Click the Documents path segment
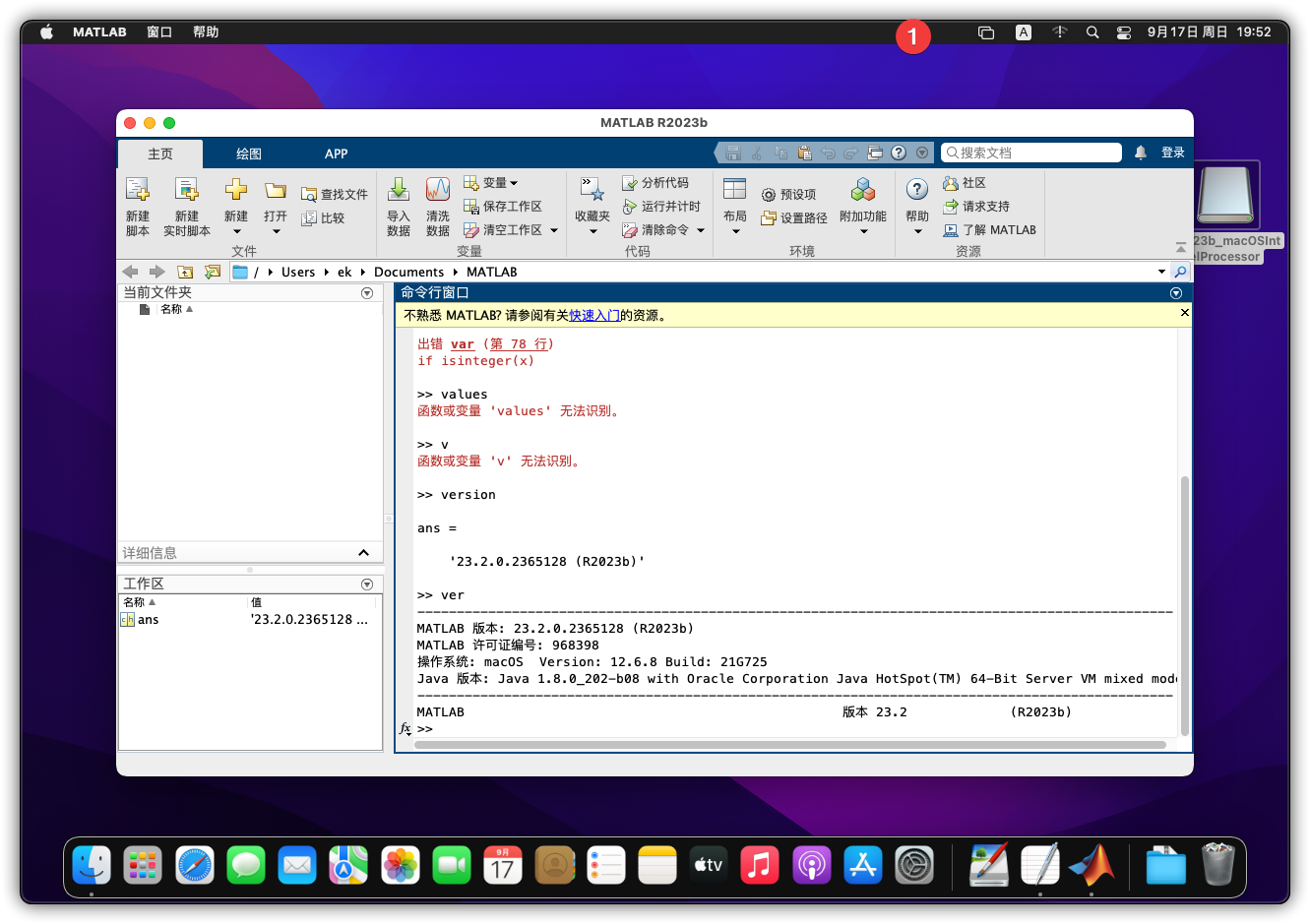The image size is (1310, 924). point(409,272)
